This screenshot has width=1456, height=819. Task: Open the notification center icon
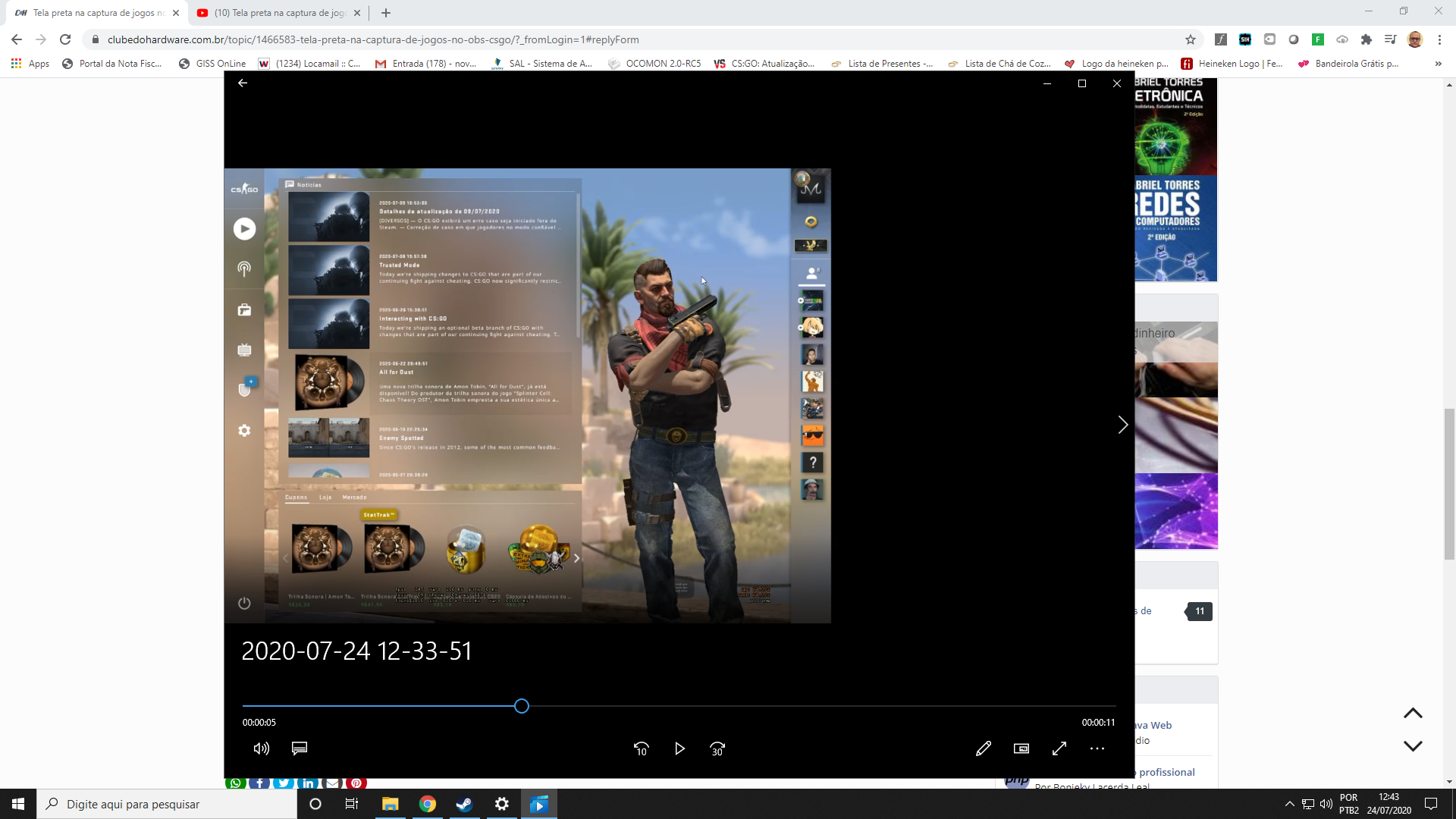pyautogui.click(x=1431, y=804)
